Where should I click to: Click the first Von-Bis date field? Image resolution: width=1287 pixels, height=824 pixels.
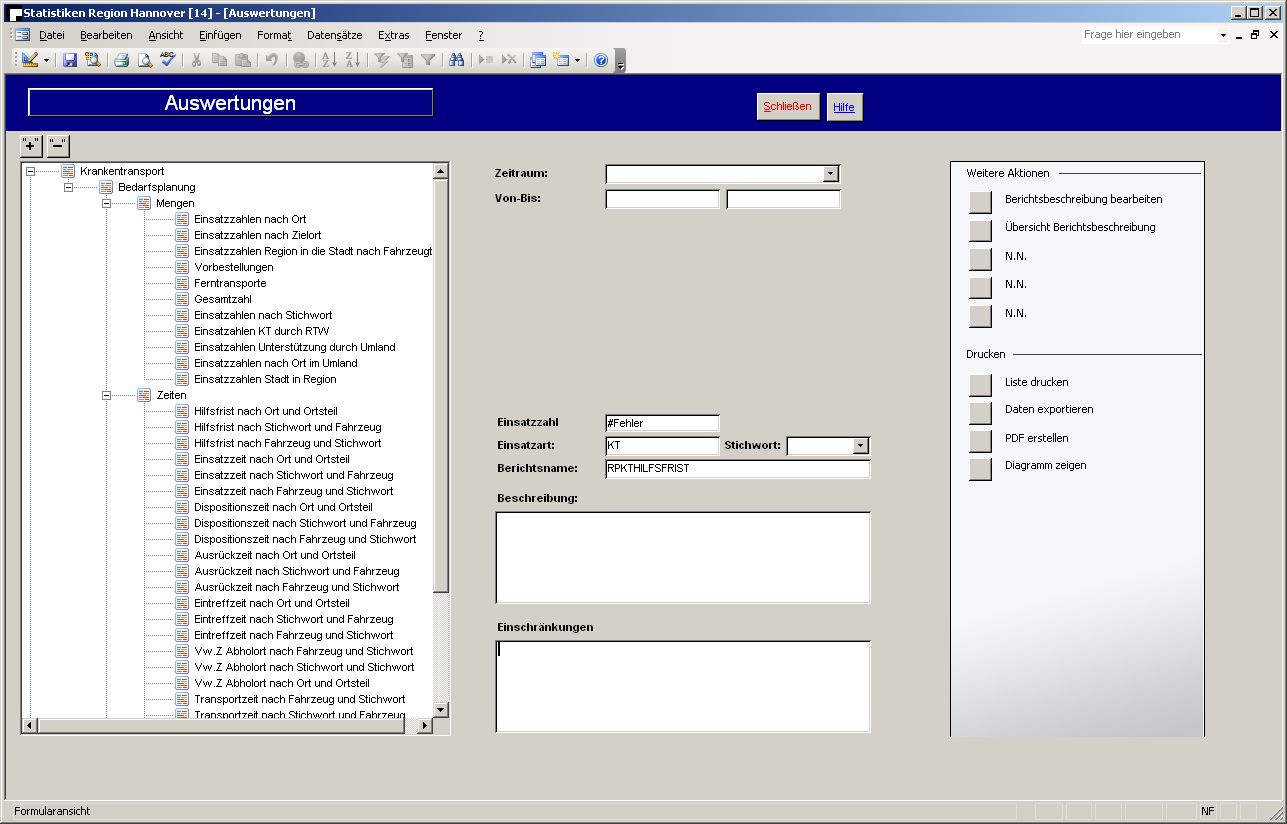coord(662,199)
